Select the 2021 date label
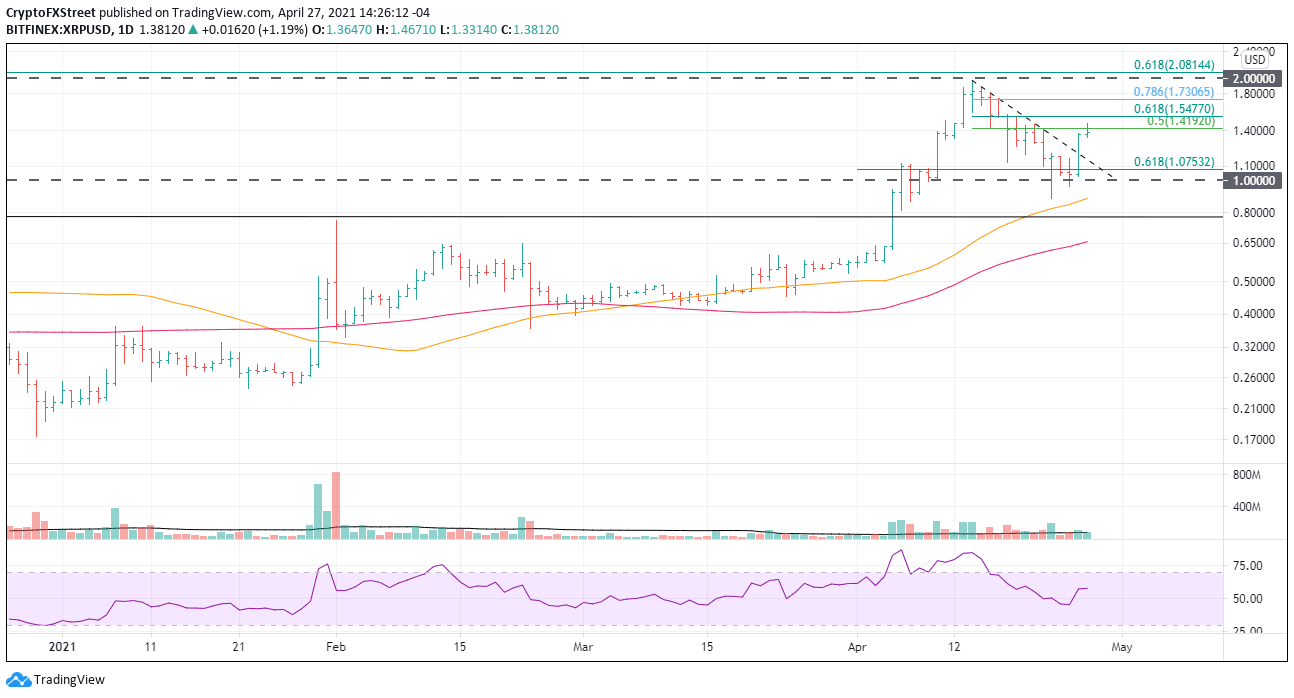This screenshot has width=1294, height=698. [62, 647]
